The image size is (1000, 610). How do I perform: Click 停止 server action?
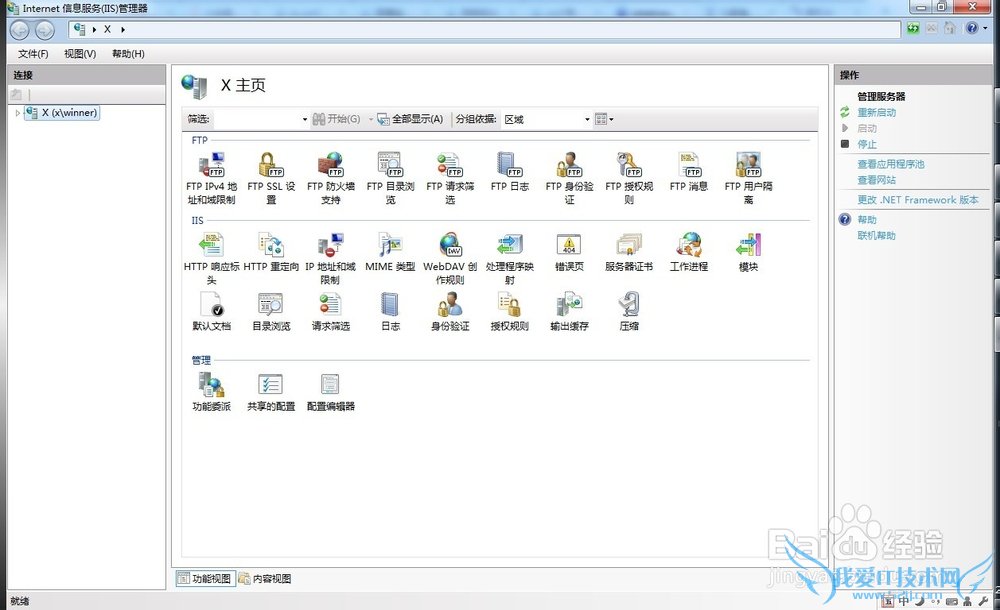point(867,144)
